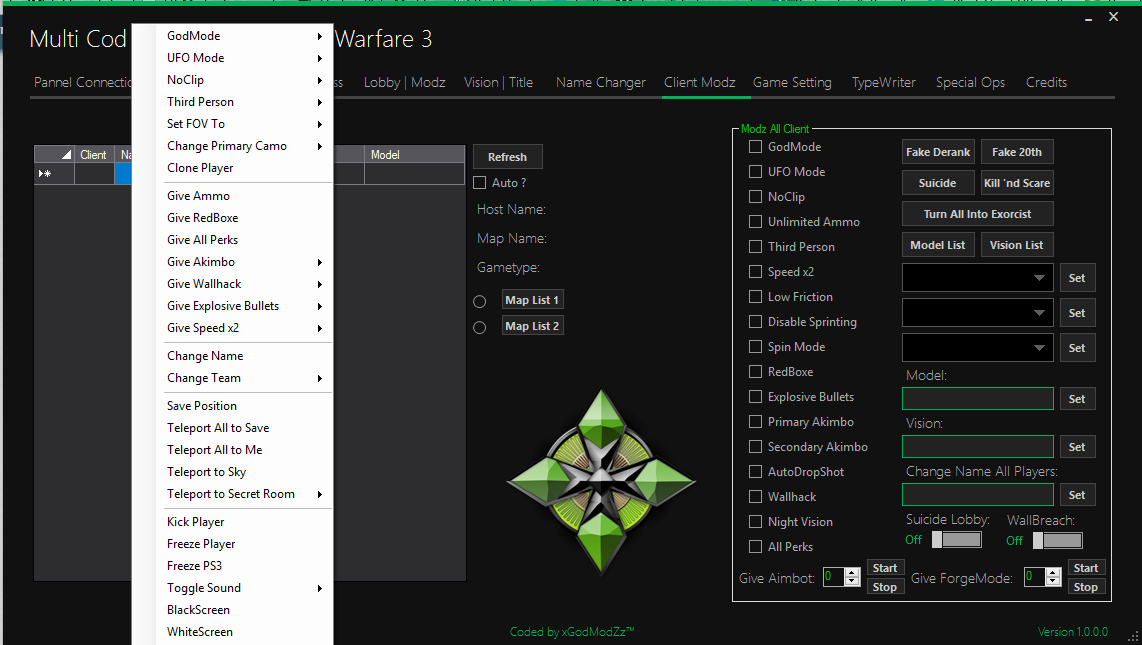Screen dimensions: 1142x645
Task: Switch the Suicide Lobby toggle
Action: click(x=956, y=539)
